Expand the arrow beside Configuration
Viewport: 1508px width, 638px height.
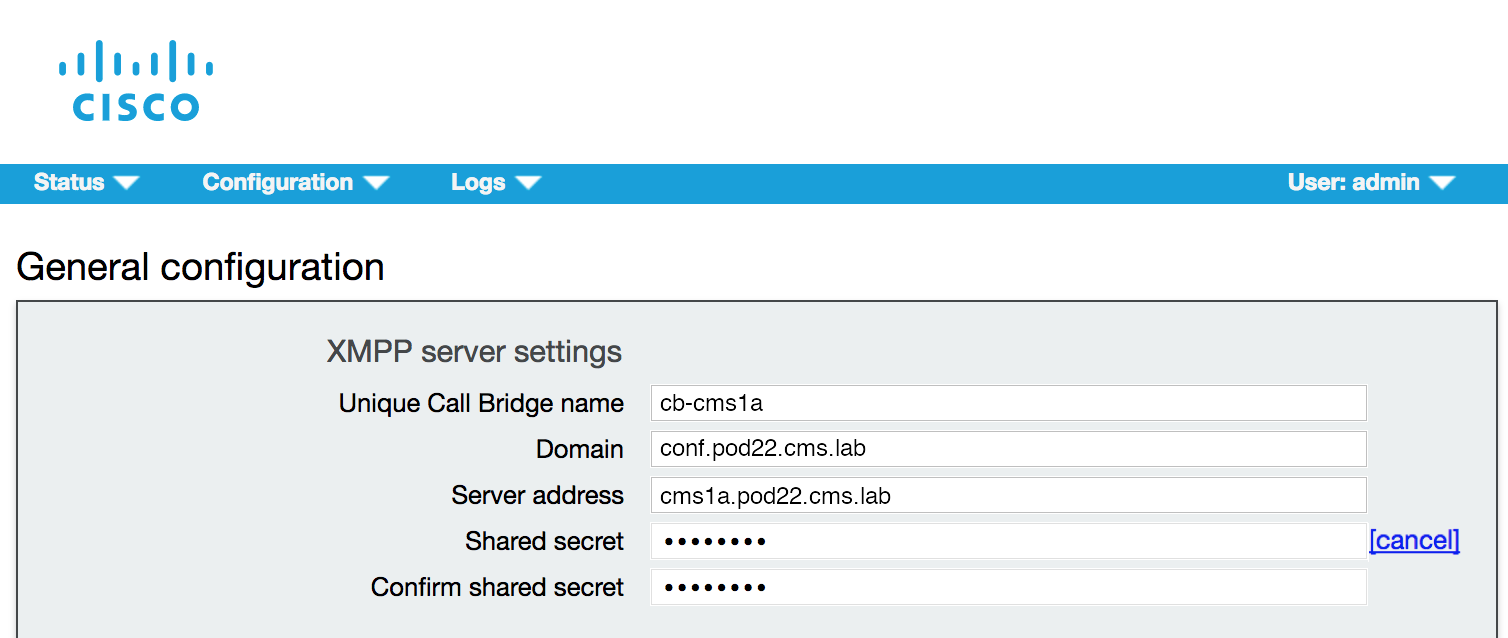[x=376, y=183]
